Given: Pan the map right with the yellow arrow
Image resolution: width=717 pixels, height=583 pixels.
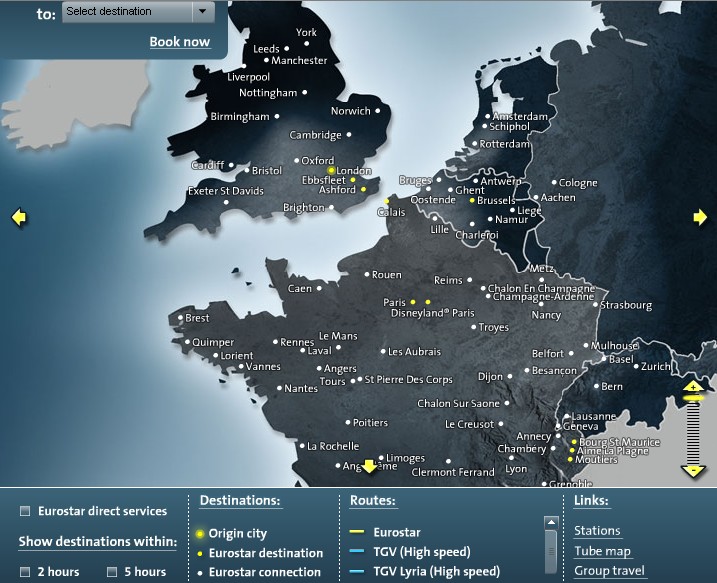Looking at the screenshot, I should coord(699,217).
